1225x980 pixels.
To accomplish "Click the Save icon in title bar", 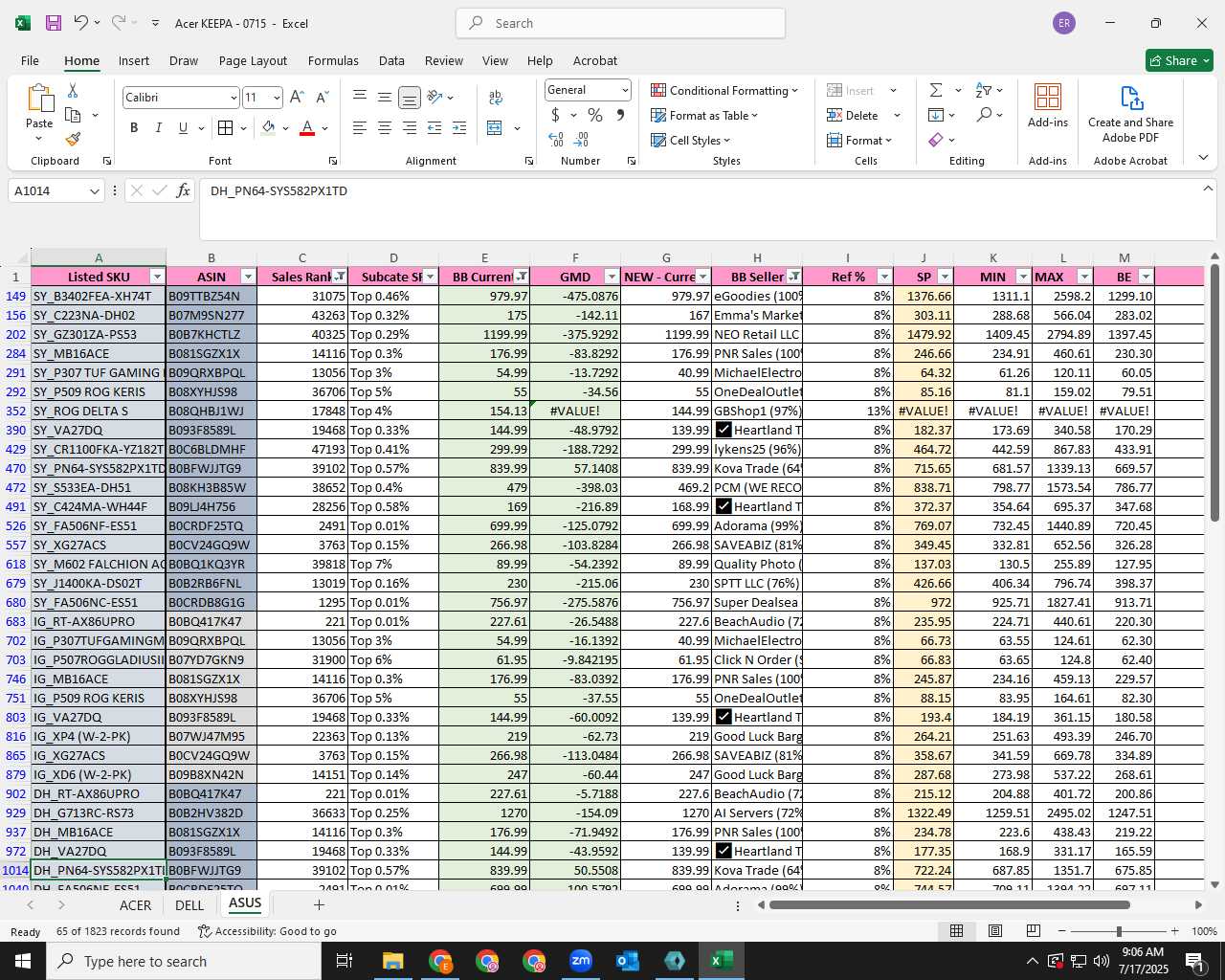I will pyautogui.click(x=54, y=23).
